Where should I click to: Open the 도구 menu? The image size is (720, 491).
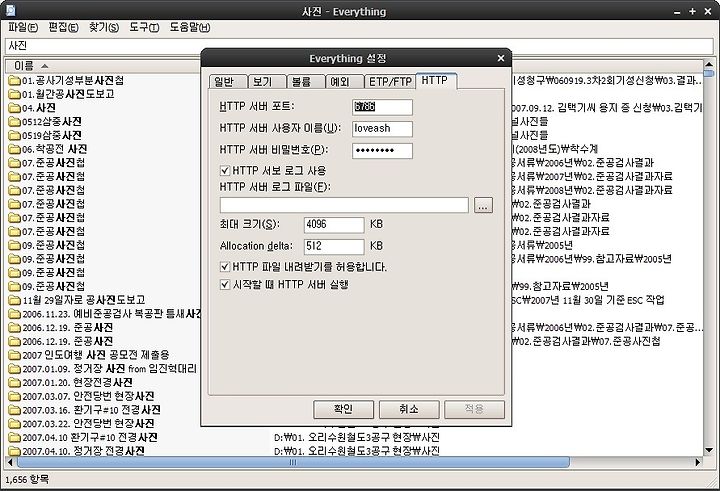[144, 28]
